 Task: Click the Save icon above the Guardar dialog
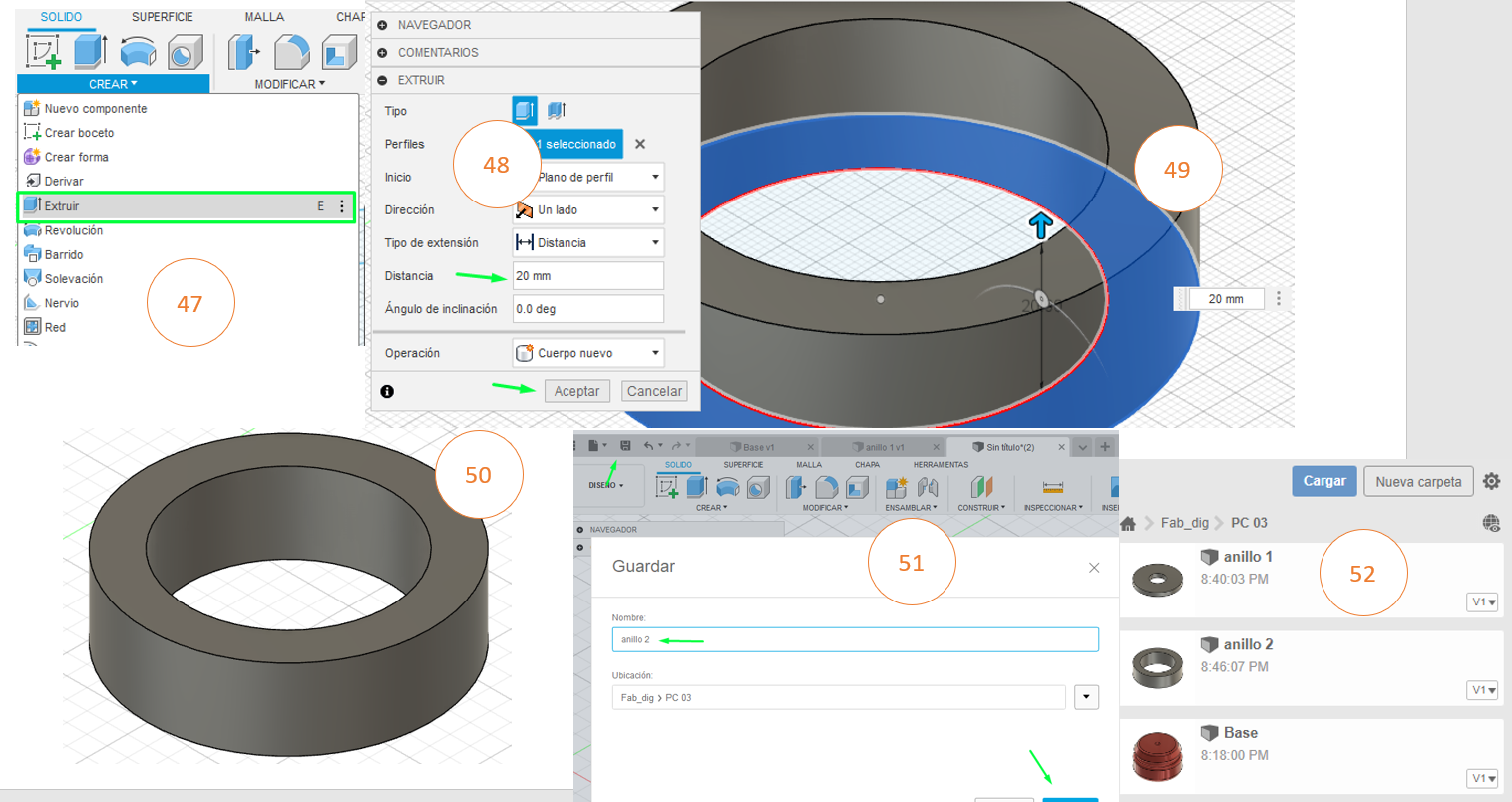[625, 446]
